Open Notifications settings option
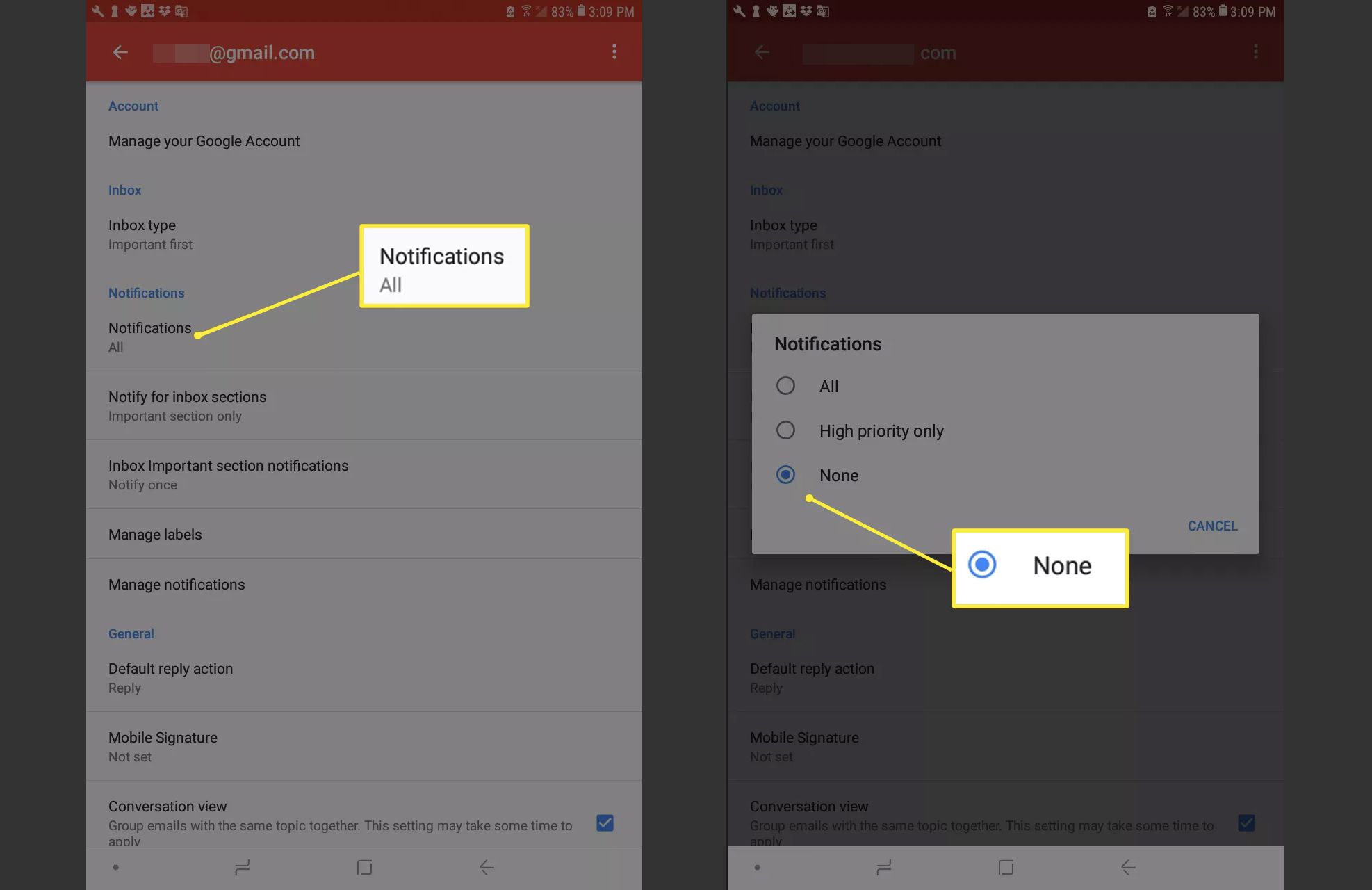 [150, 335]
